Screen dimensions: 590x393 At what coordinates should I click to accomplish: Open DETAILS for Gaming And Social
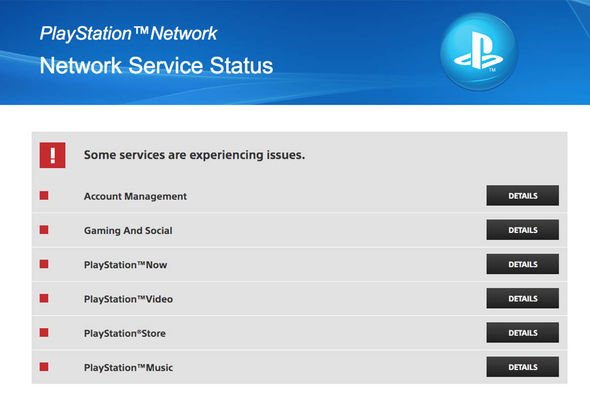[x=522, y=230]
